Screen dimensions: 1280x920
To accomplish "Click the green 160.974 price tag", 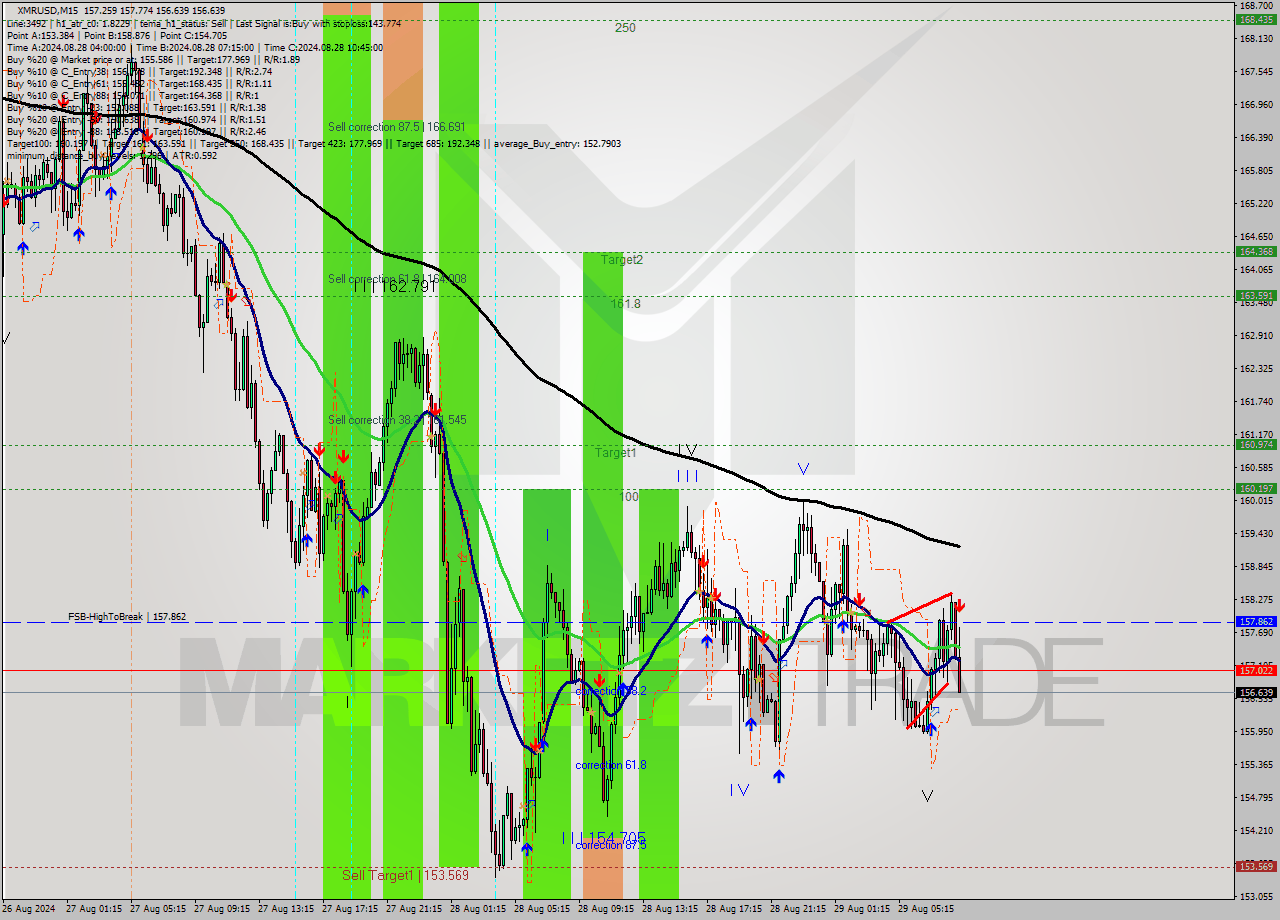I will pyautogui.click(x=1256, y=444).
